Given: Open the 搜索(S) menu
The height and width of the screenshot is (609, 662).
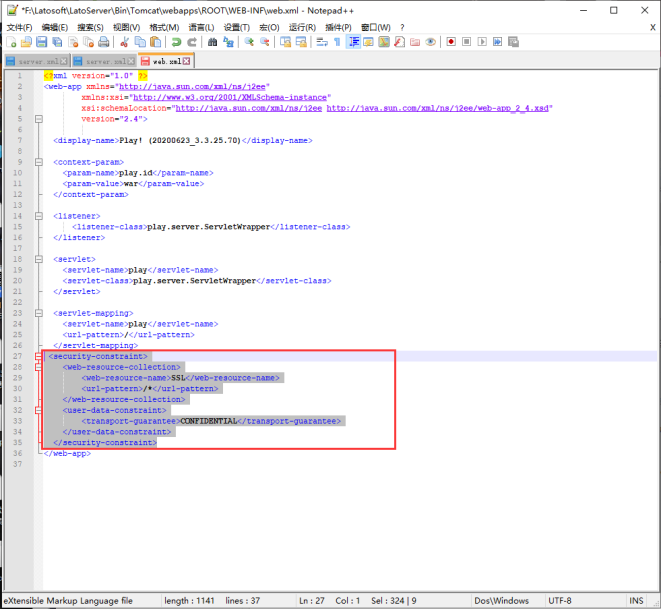Looking at the screenshot, I should pyautogui.click(x=90, y=27).
